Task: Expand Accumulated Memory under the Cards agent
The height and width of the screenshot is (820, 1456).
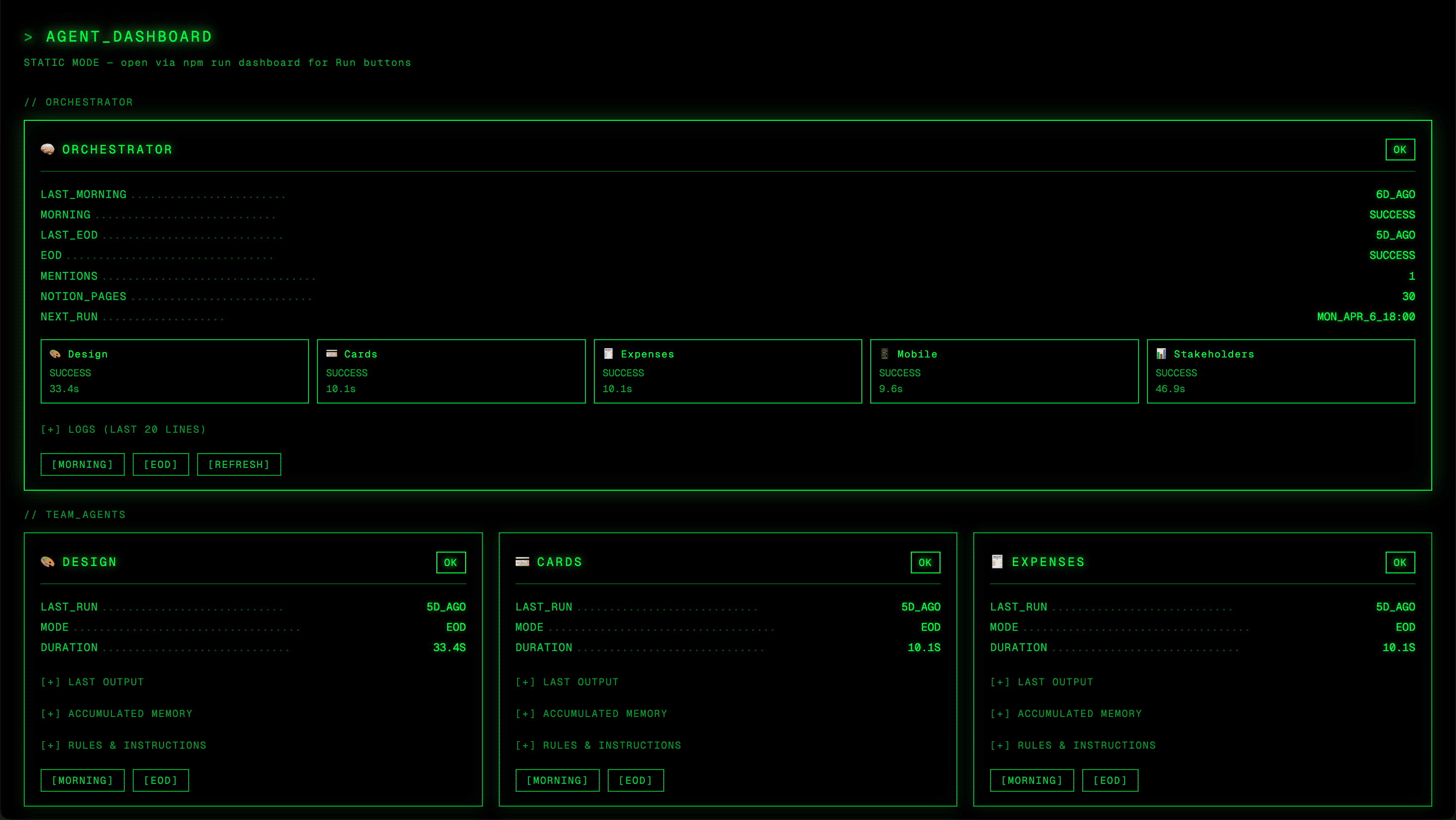Action: click(x=591, y=714)
